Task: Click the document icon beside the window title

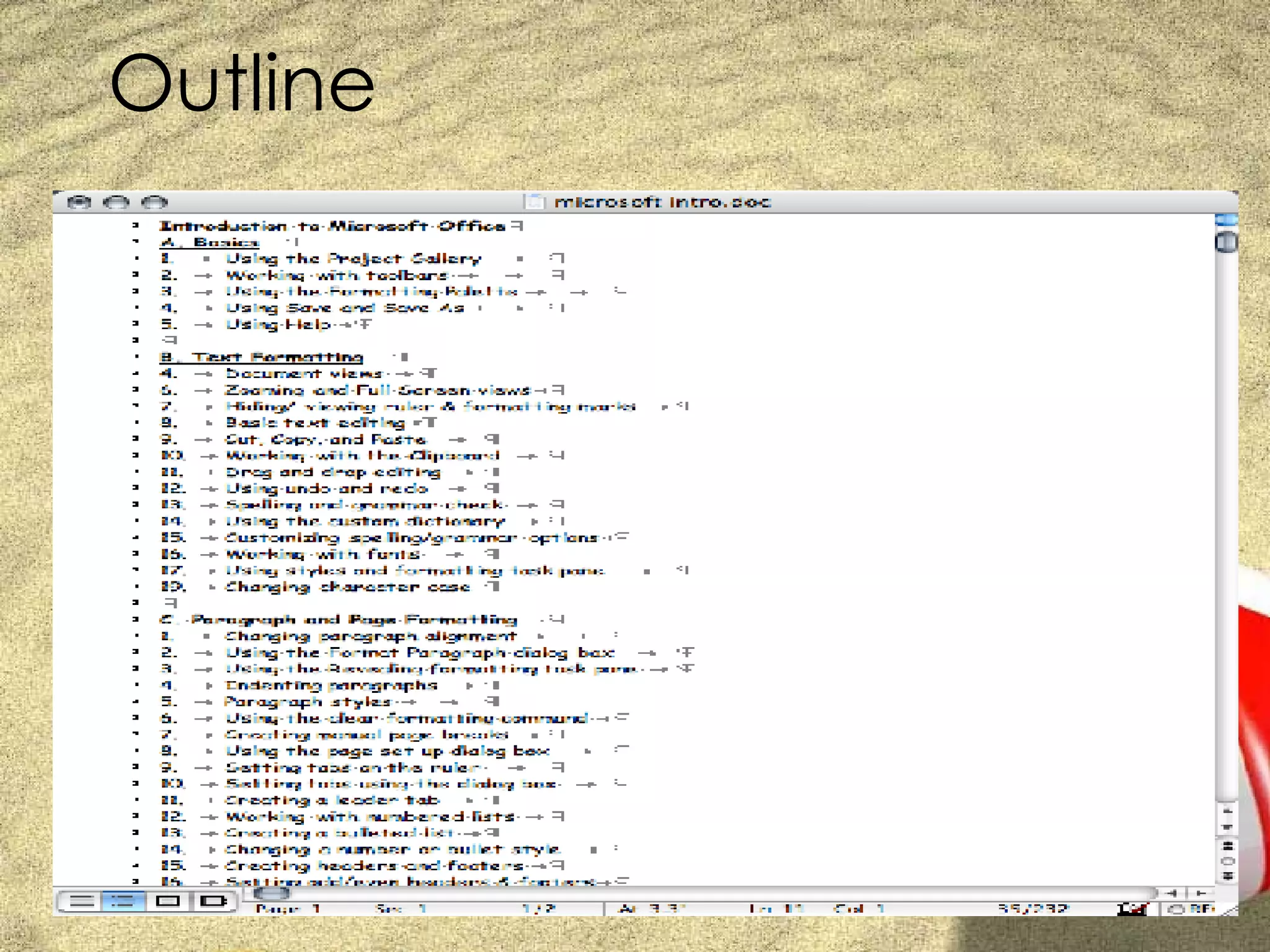Action: (534, 201)
